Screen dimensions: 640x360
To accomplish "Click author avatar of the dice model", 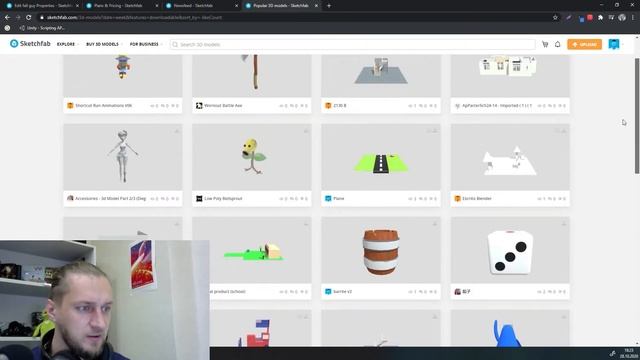I will (x=458, y=291).
